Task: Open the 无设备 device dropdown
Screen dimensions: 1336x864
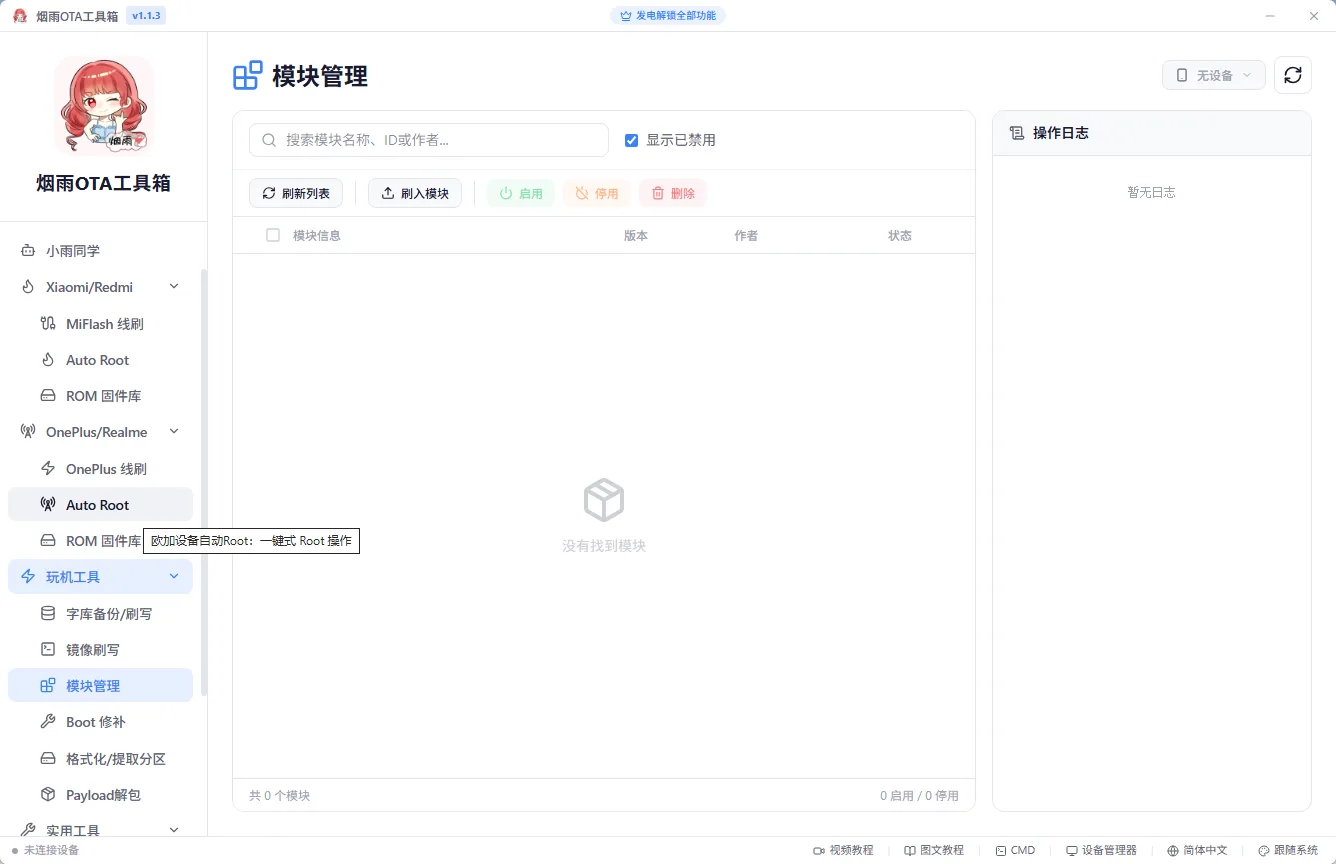Action: (x=1214, y=75)
